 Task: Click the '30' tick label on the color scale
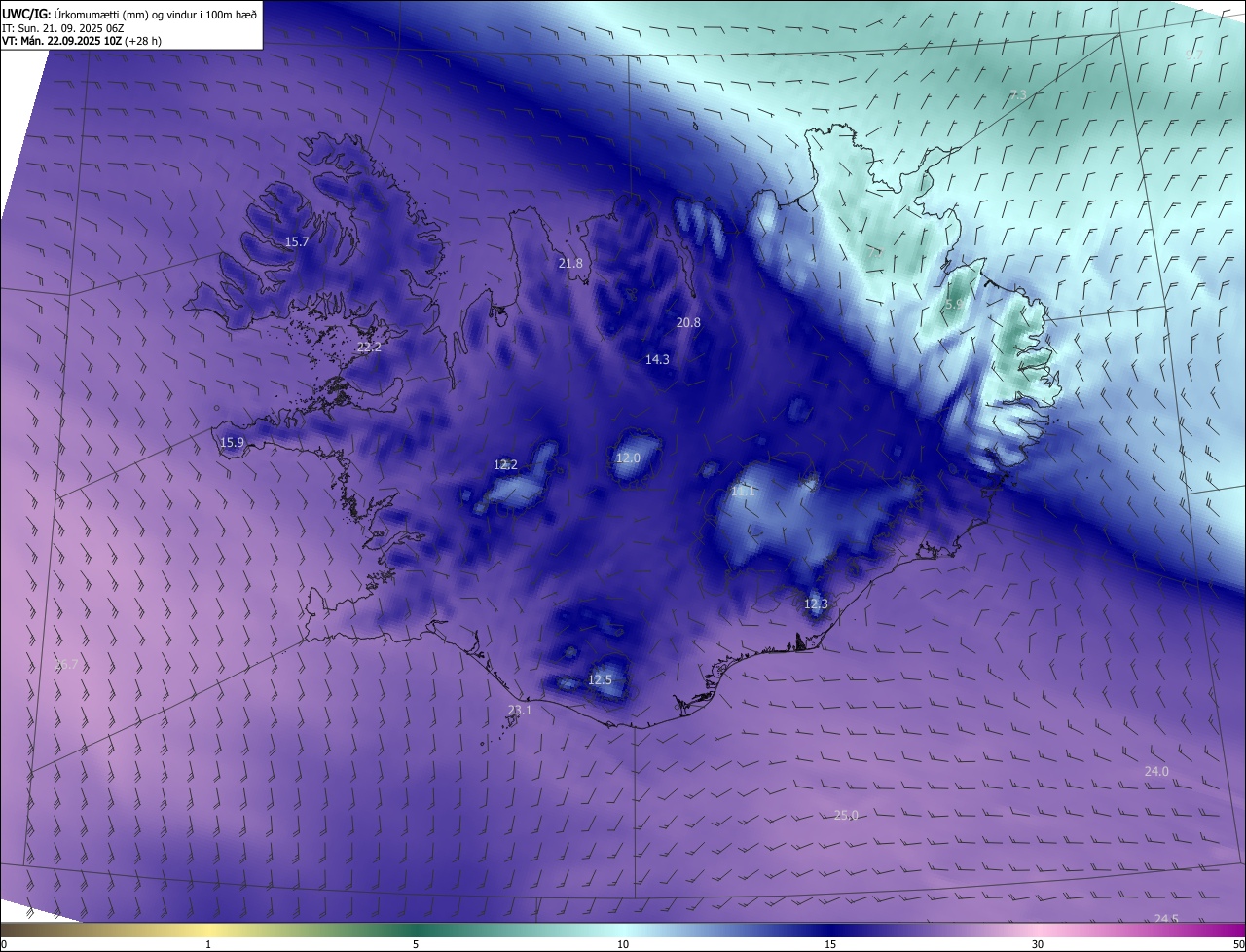(x=1038, y=944)
